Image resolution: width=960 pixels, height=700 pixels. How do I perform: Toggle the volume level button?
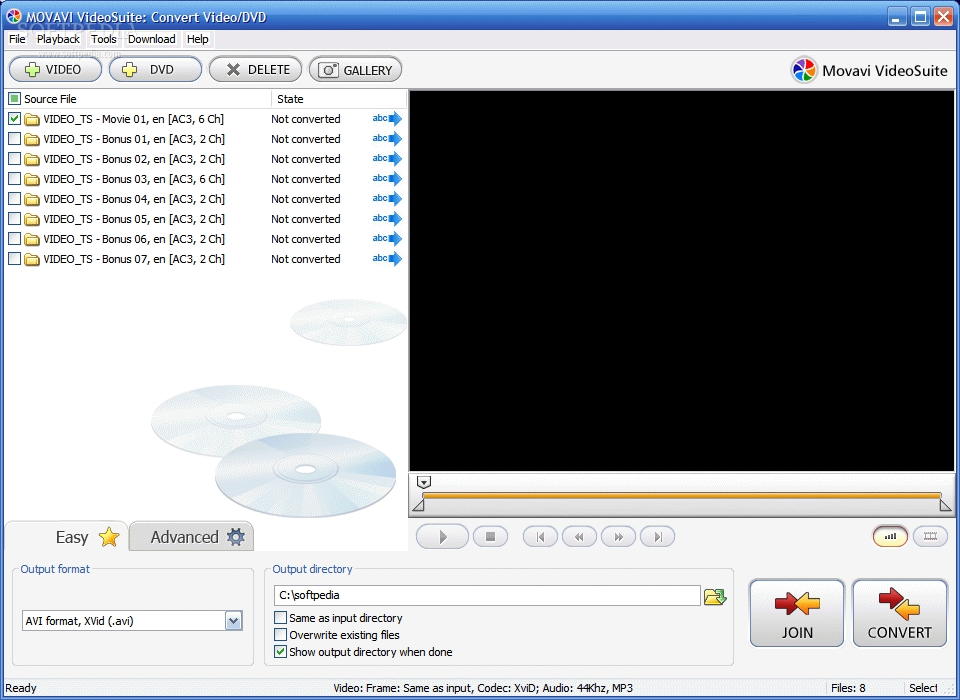(890, 536)
